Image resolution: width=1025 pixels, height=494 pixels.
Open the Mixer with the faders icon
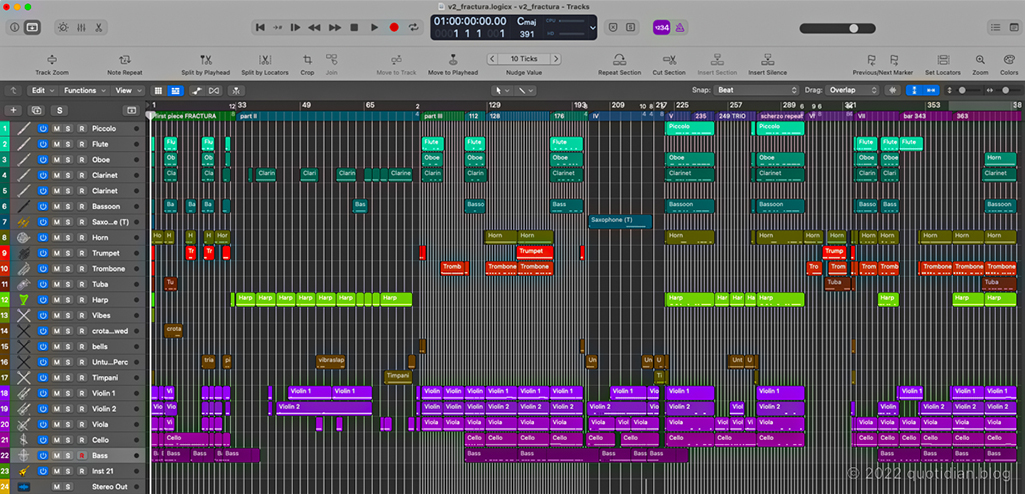point(81,27)
